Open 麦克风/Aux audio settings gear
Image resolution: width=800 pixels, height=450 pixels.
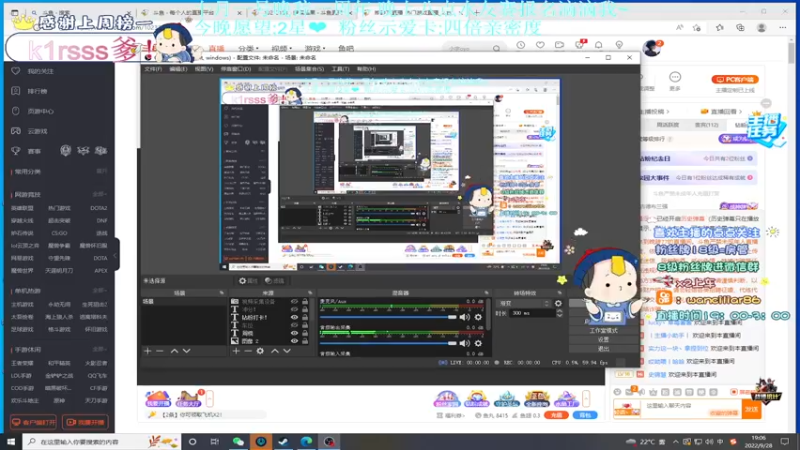coord(478,317)
